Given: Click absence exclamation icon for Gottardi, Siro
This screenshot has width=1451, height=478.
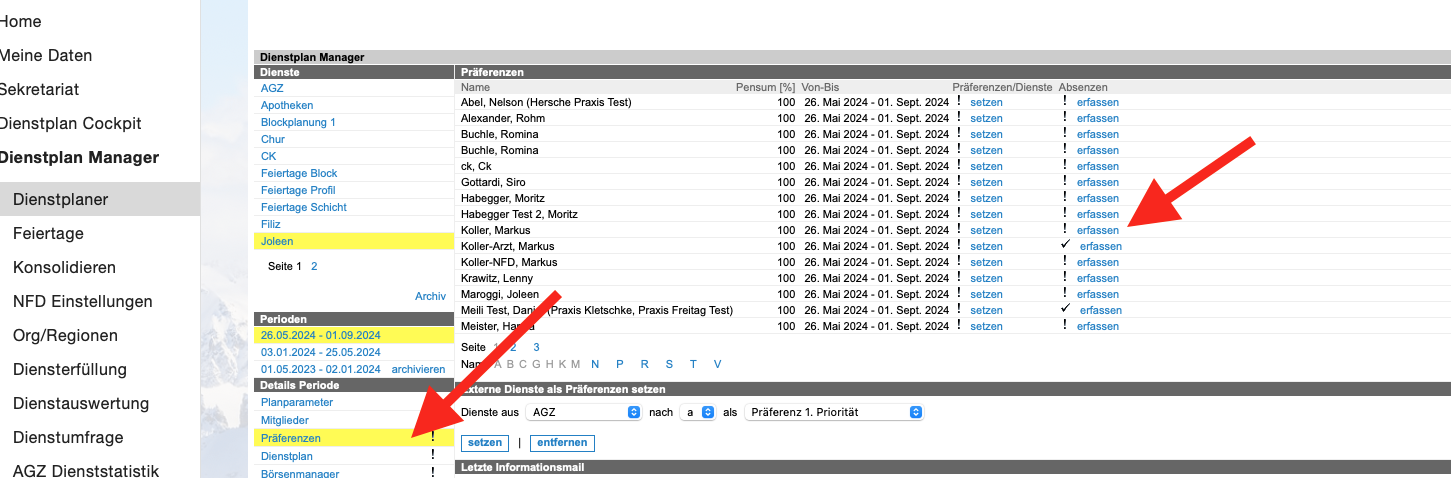Looking at the screenshot, I should 1065,182.
